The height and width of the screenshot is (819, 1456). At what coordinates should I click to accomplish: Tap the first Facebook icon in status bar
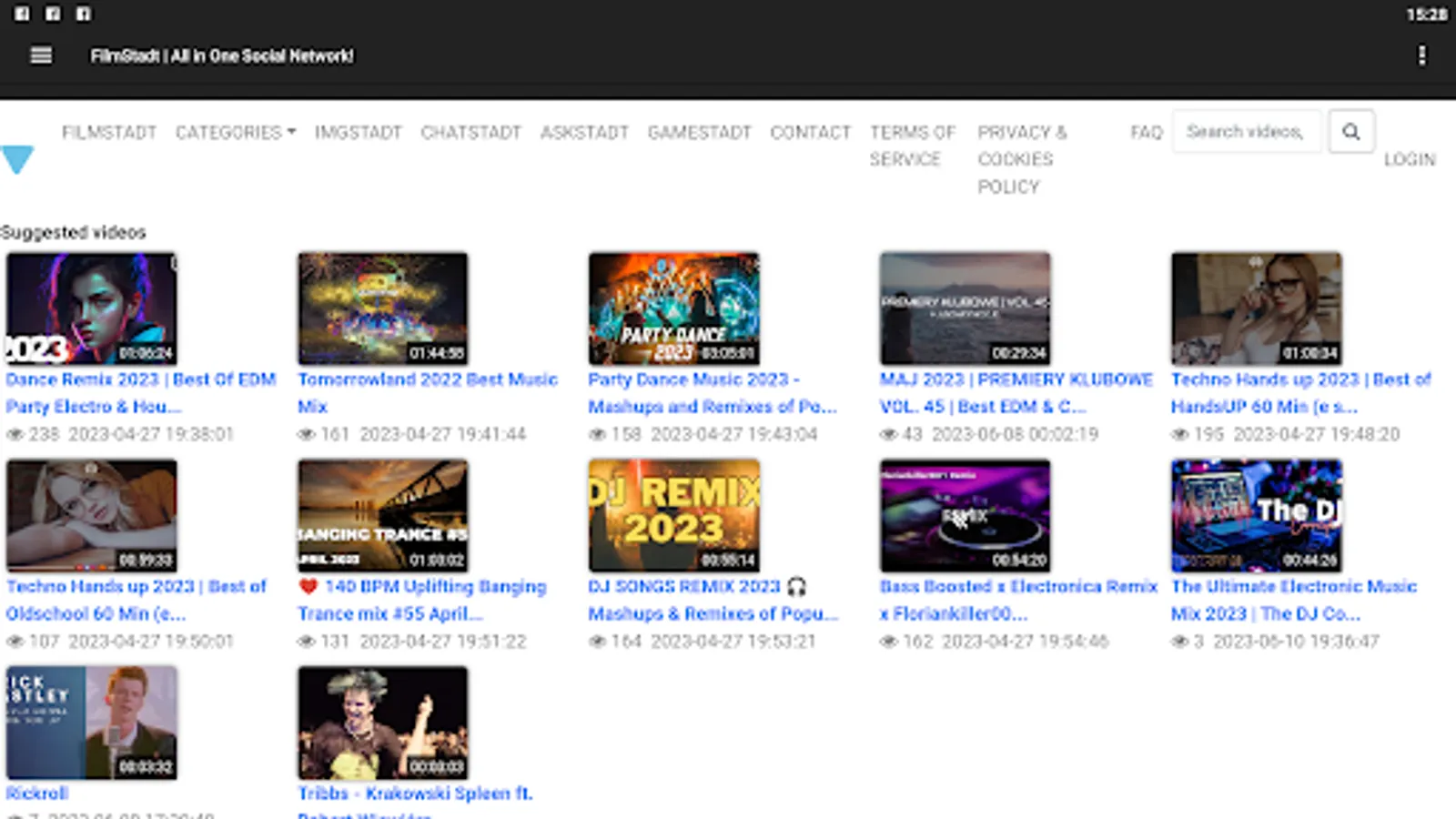coord(22,14)
